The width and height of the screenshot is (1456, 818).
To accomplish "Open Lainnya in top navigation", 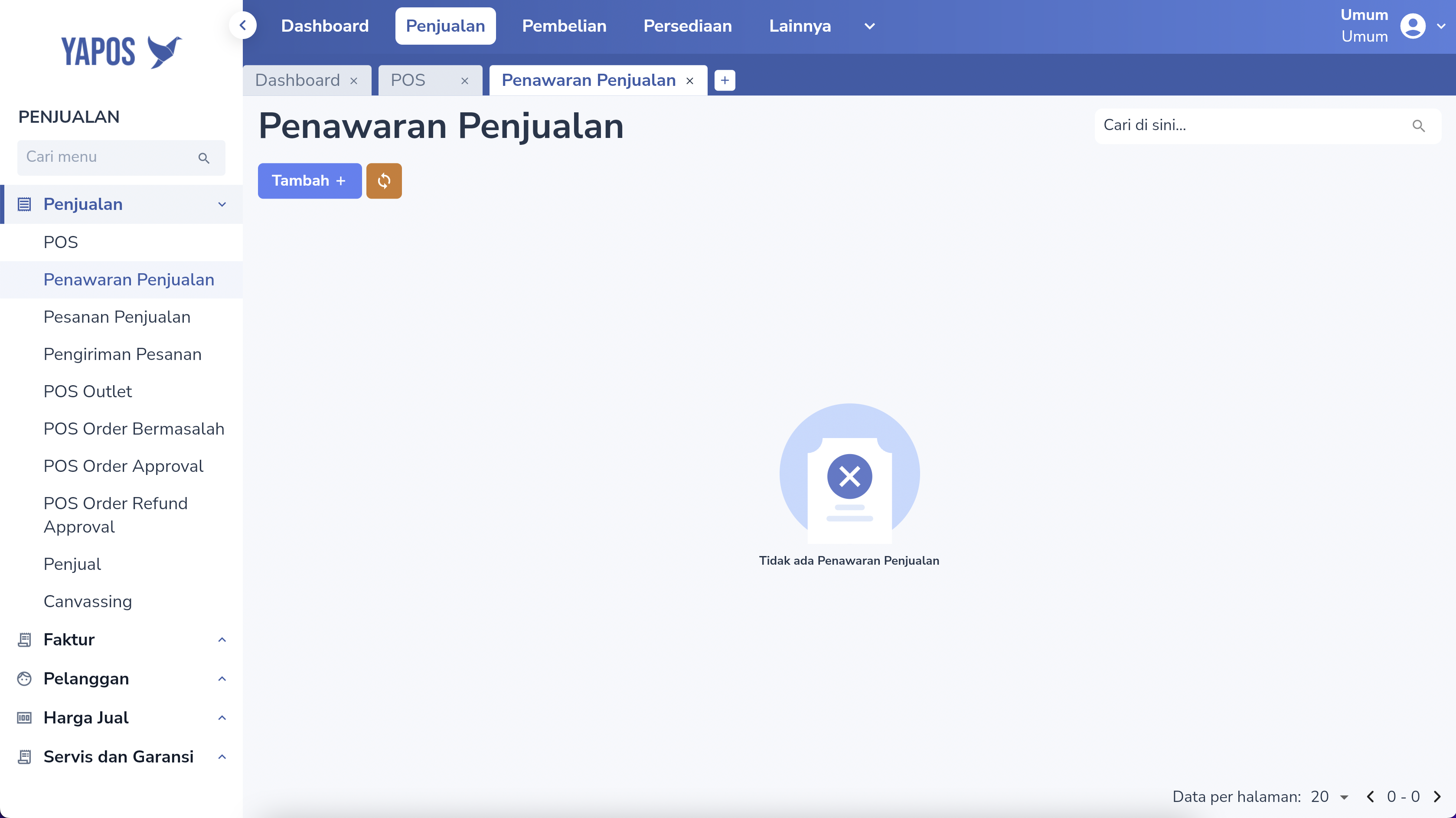I will coord(800,26).
